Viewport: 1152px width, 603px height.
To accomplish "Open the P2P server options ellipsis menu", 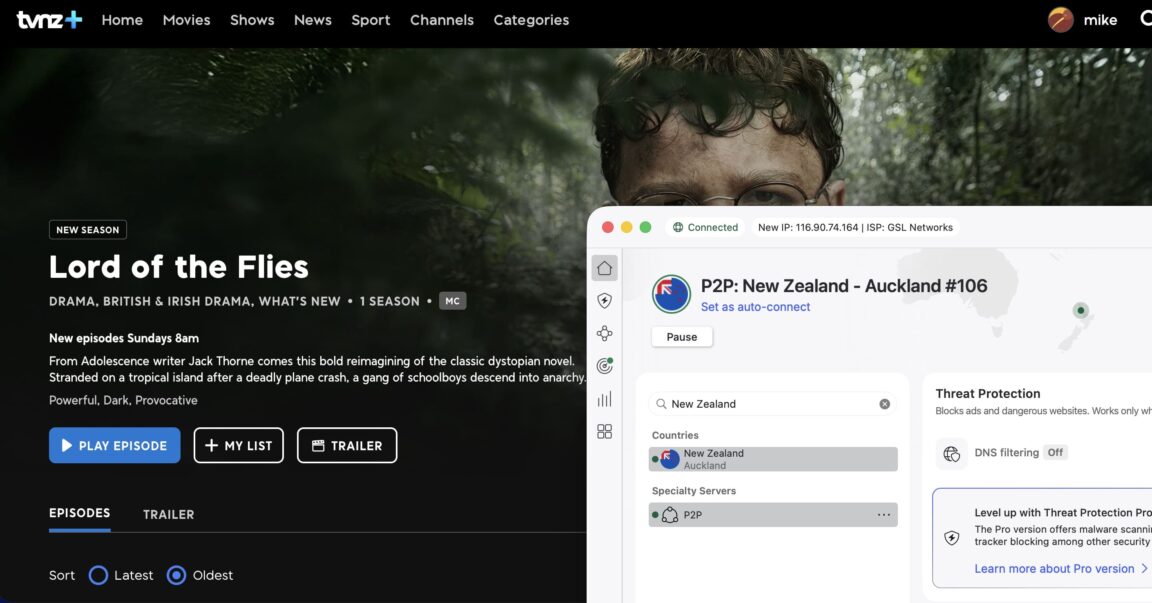I will [x=883, y=514].
